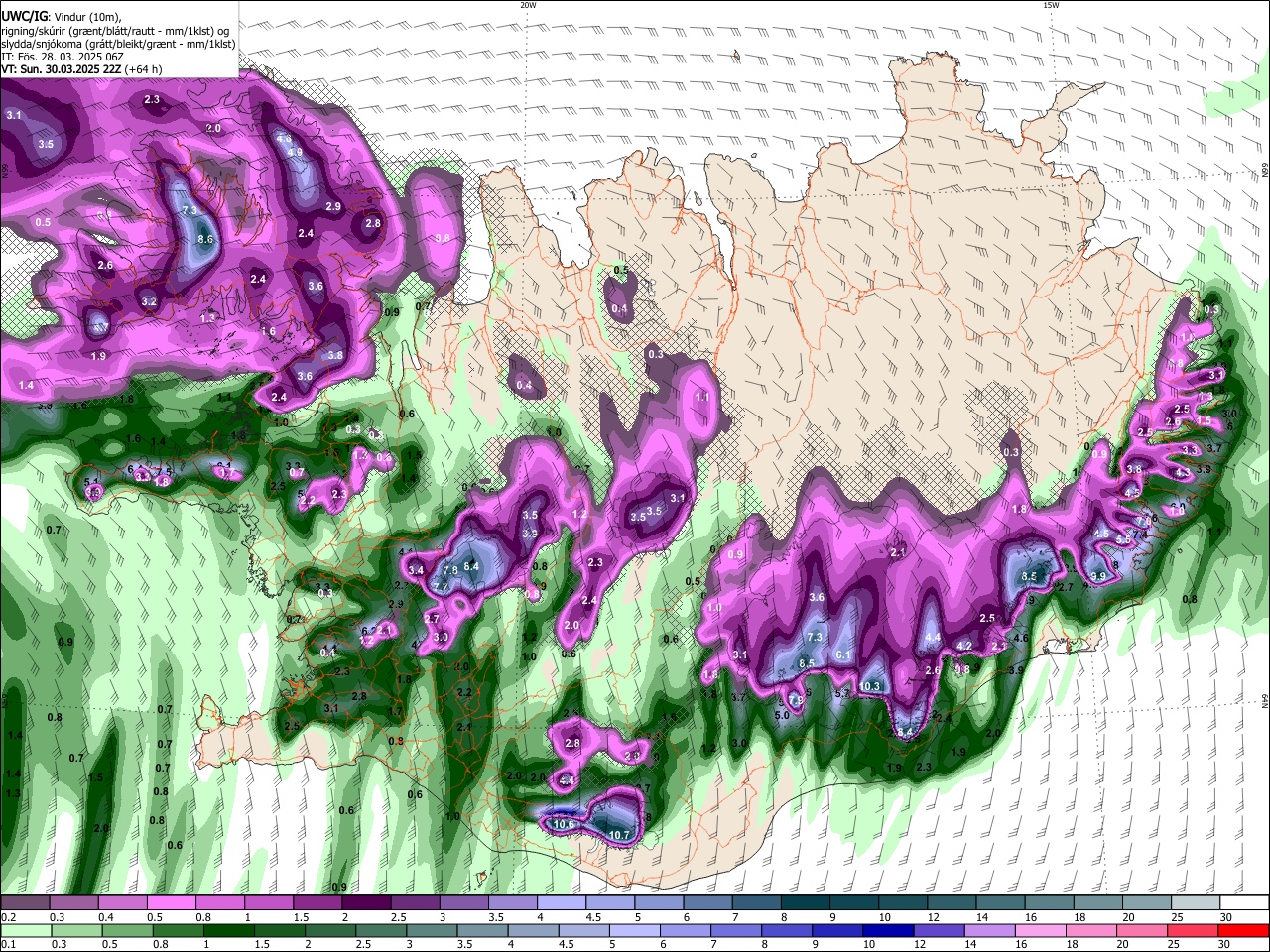Click the UWC/IG title text
This screenshot has height=952, width=1270.
tap(24, 15)
